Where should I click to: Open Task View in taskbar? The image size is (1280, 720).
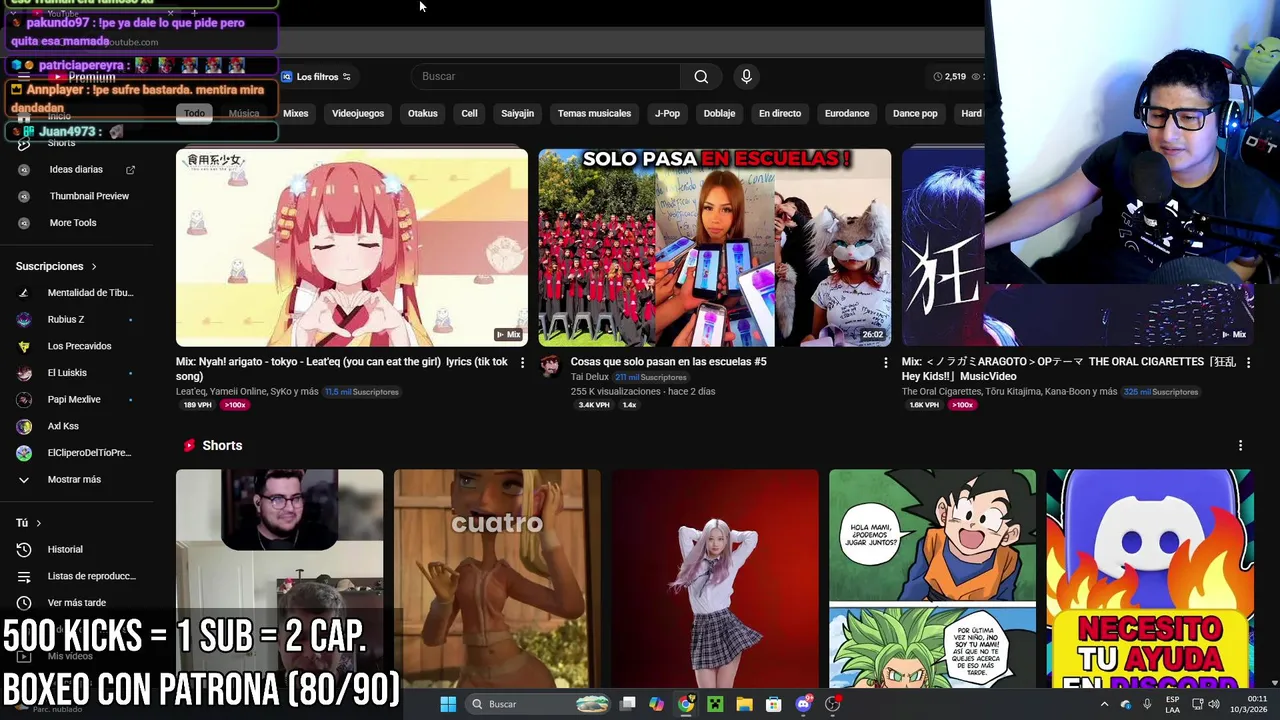coord(627,704)
